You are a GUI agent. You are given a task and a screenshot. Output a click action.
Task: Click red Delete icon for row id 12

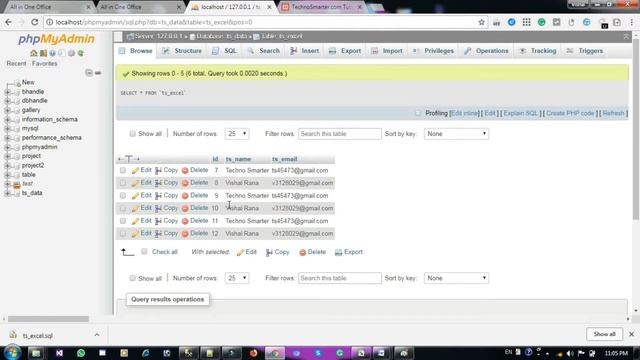(185, 233)
